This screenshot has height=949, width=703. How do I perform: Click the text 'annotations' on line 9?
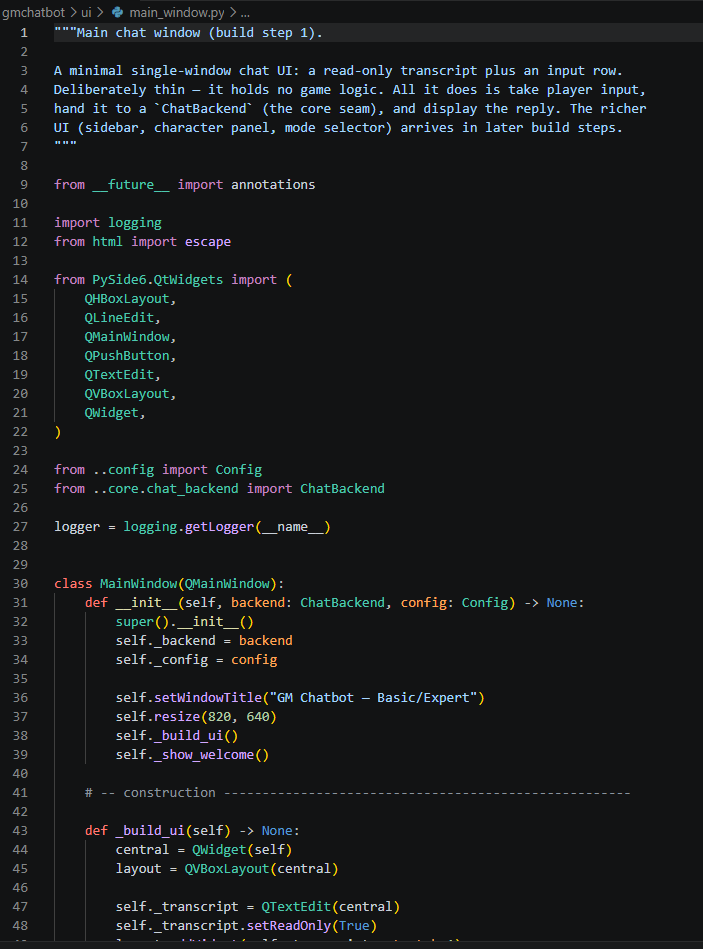click(x=273, y=185)
